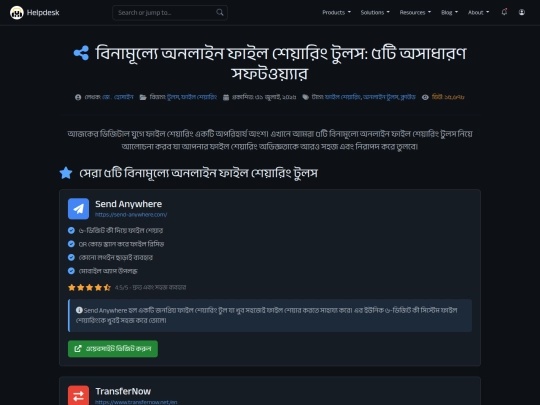Expand the Solutions dropdown
Screen dimensions: 540x405
375,12
